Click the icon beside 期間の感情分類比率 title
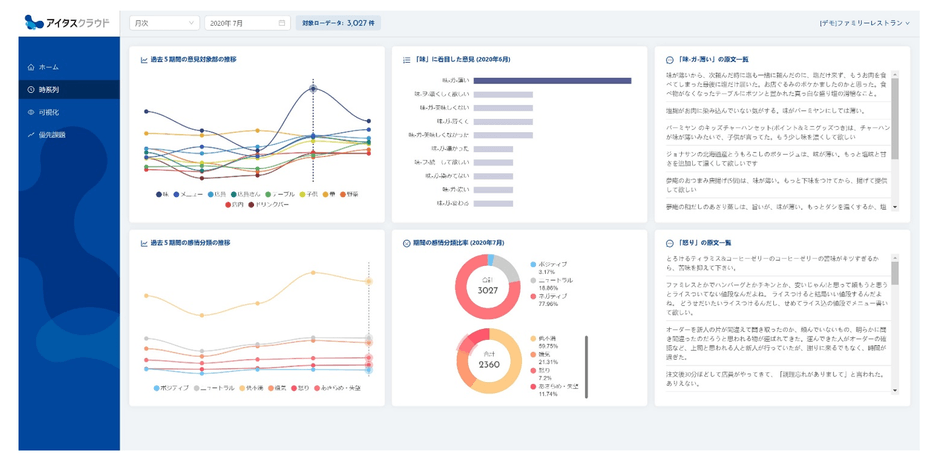 tap(406, 243)
